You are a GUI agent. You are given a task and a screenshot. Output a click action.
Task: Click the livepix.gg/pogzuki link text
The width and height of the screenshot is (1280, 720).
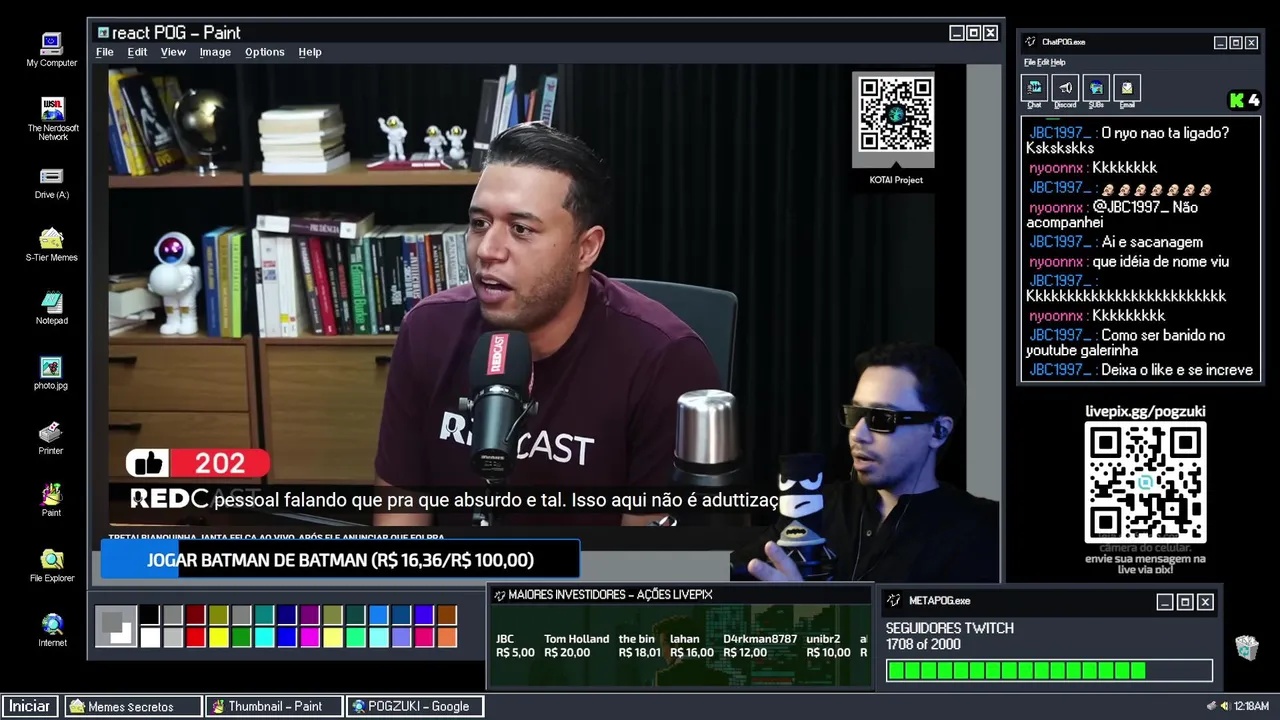[x=1145, y=411]
